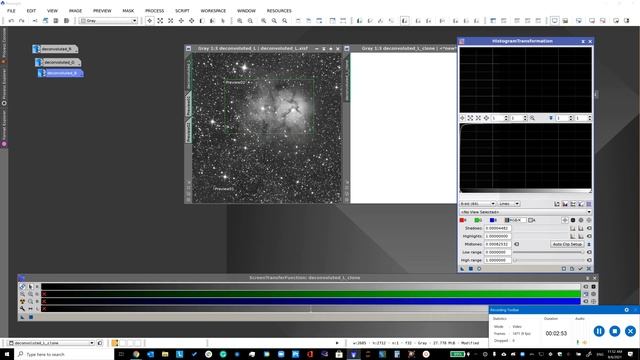Open the SCRIPT menu
Screen dimensions: 640x360
[x=182, y=11]
